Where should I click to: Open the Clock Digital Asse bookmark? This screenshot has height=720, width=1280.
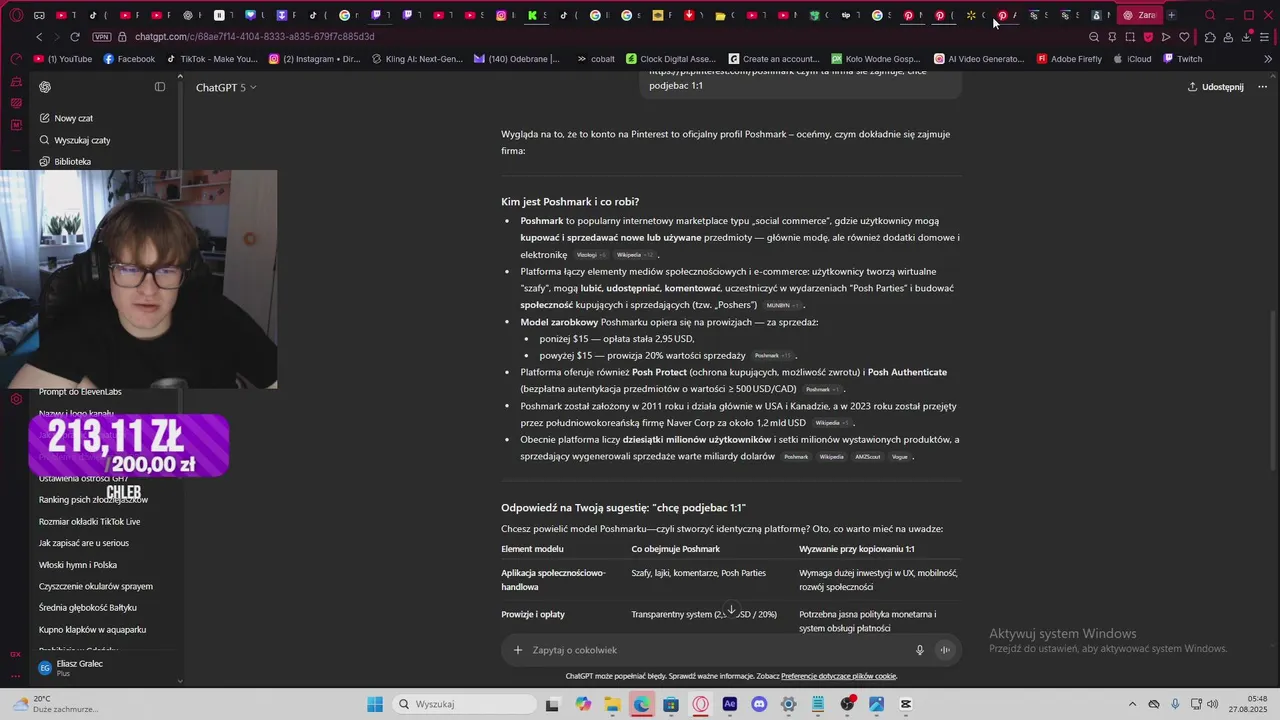tap(670, 59)
